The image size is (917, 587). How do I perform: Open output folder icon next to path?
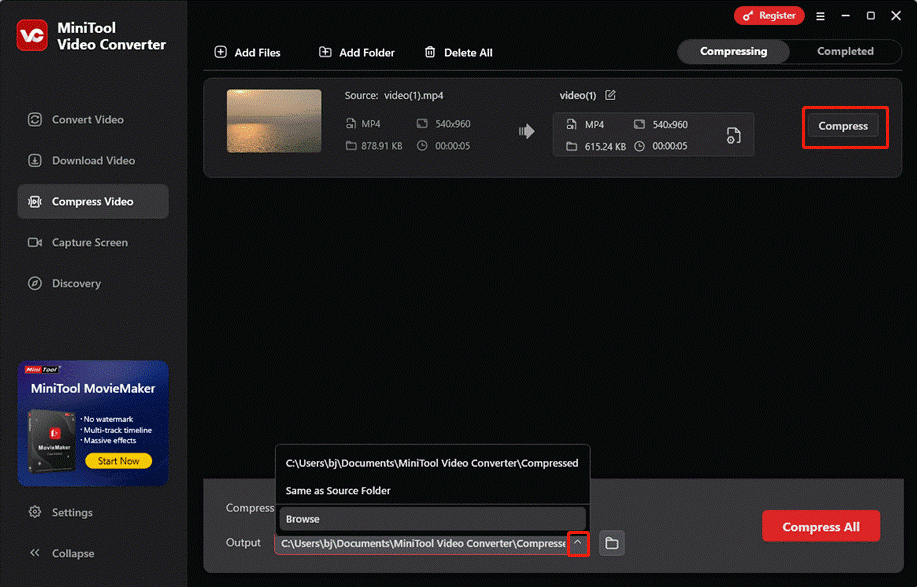point(611,543)
